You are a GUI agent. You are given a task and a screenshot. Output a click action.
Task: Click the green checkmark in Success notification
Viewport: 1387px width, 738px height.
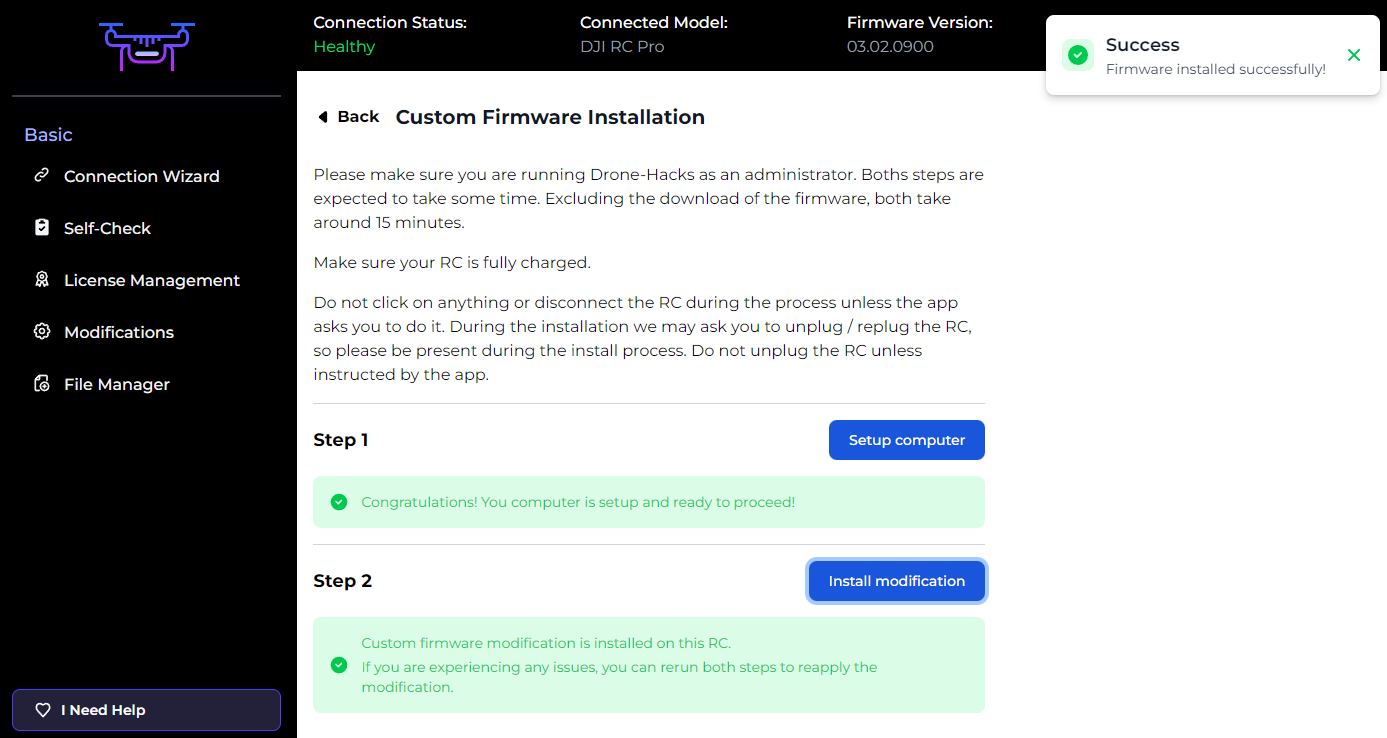pyautogui.click(x=1078, y=56)
